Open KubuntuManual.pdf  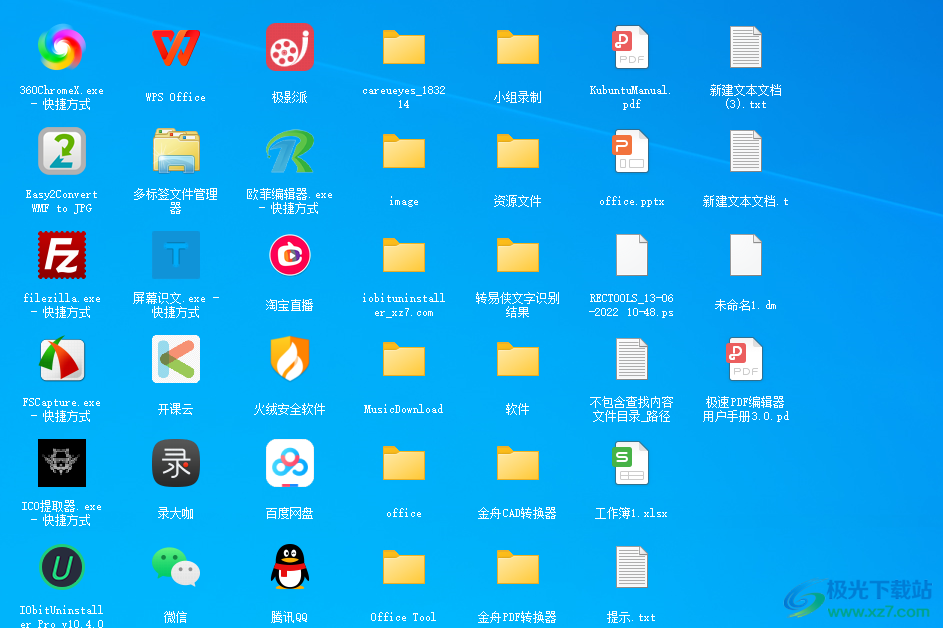[x=632, y=47]
